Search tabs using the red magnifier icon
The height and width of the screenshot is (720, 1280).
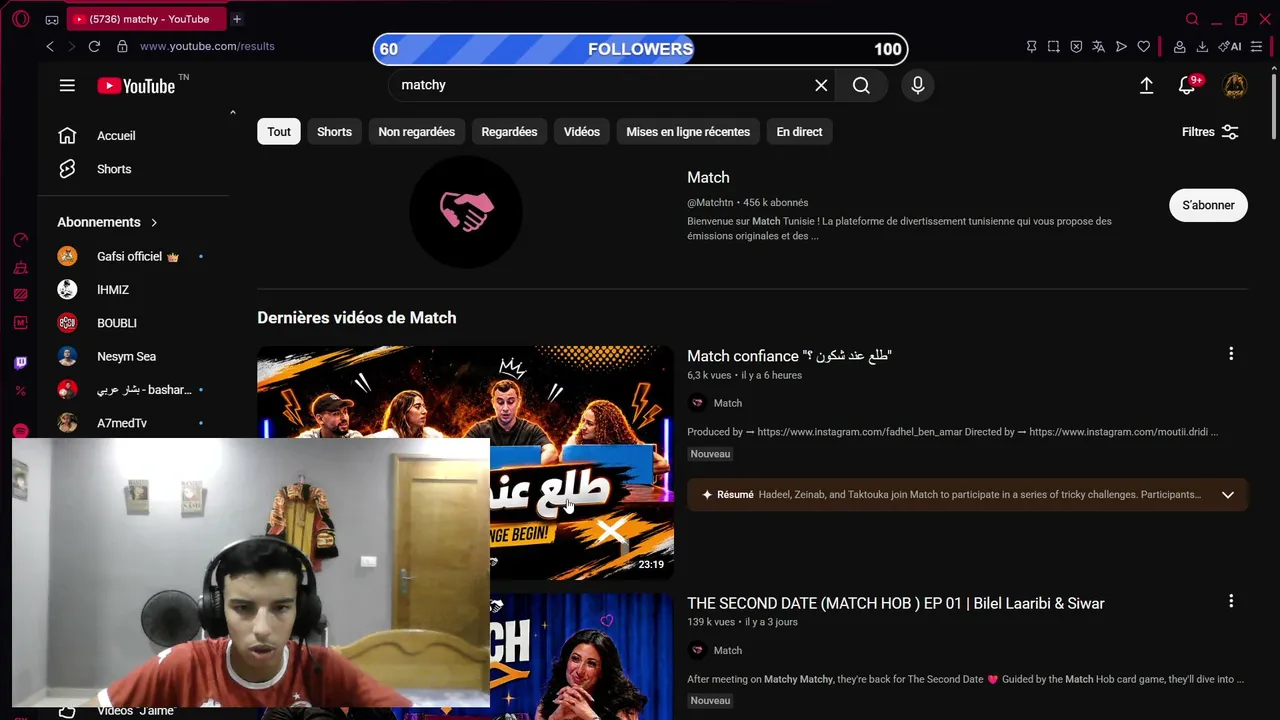click(1192, 19)
